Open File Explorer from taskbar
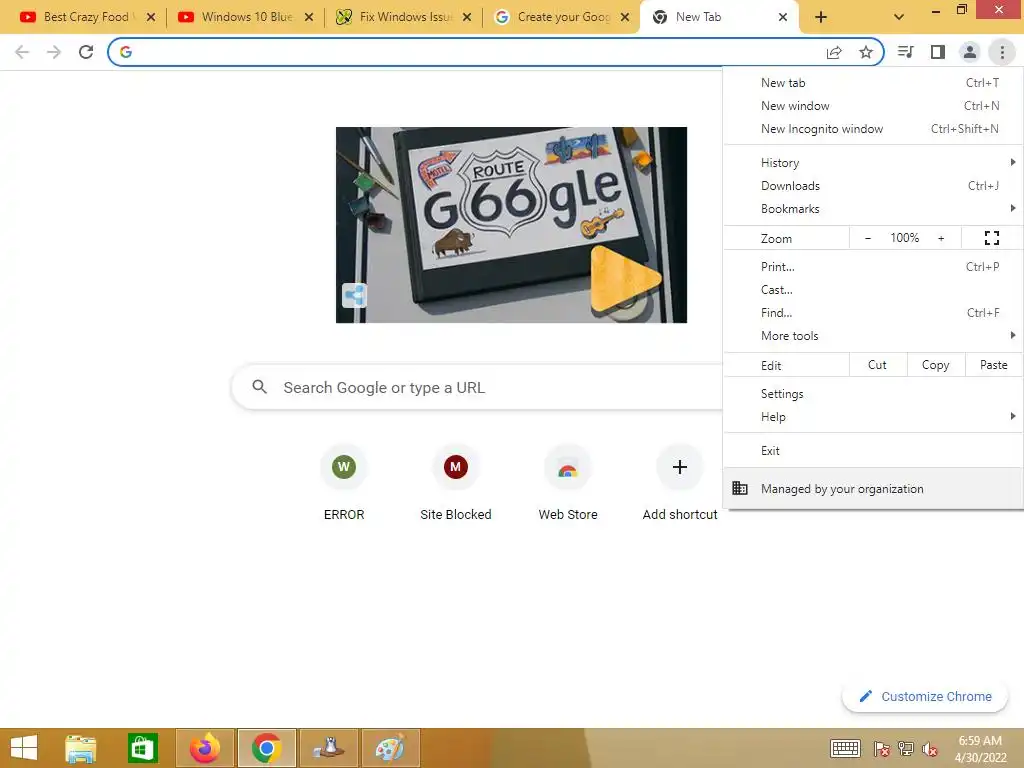This screenshot has height=768, width=1024. coord(81,748)
